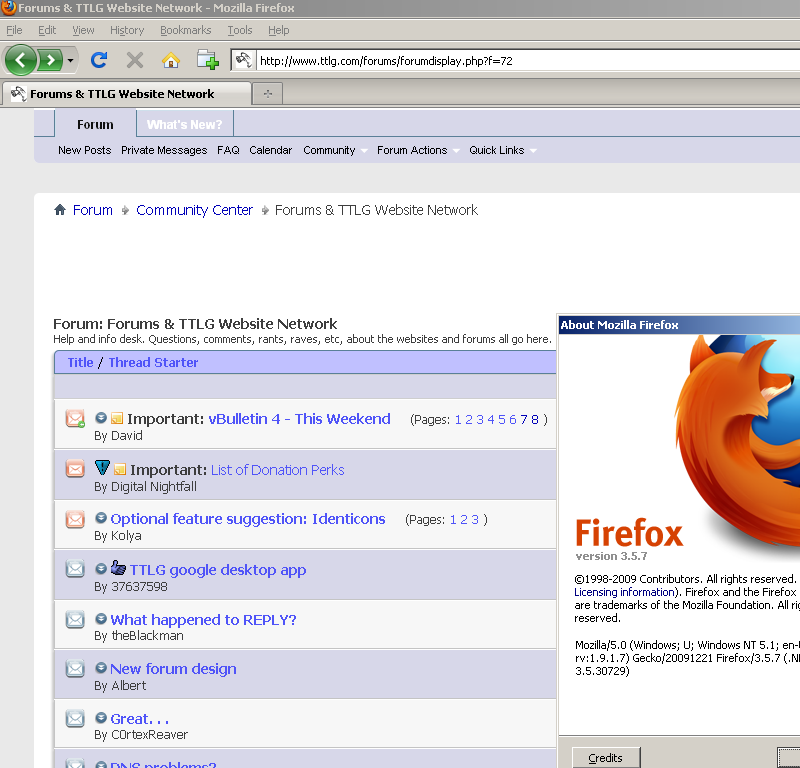This screenshot has height=768, width=800.
Task: Click the blue post icon before New forum design
Action: pyautogui.click(x=101, y=667)
